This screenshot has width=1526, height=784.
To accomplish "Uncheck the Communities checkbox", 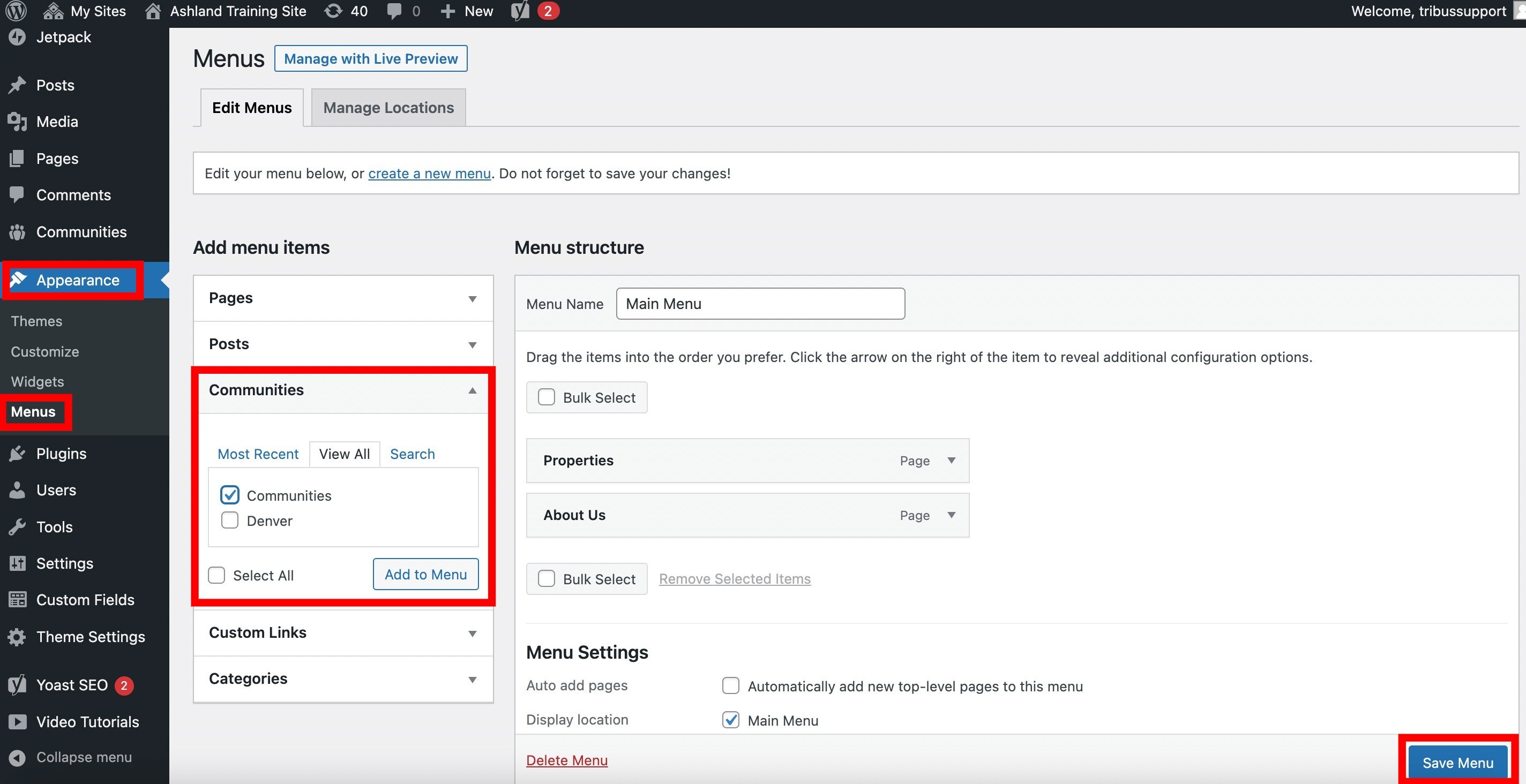I will pos(230,494).
